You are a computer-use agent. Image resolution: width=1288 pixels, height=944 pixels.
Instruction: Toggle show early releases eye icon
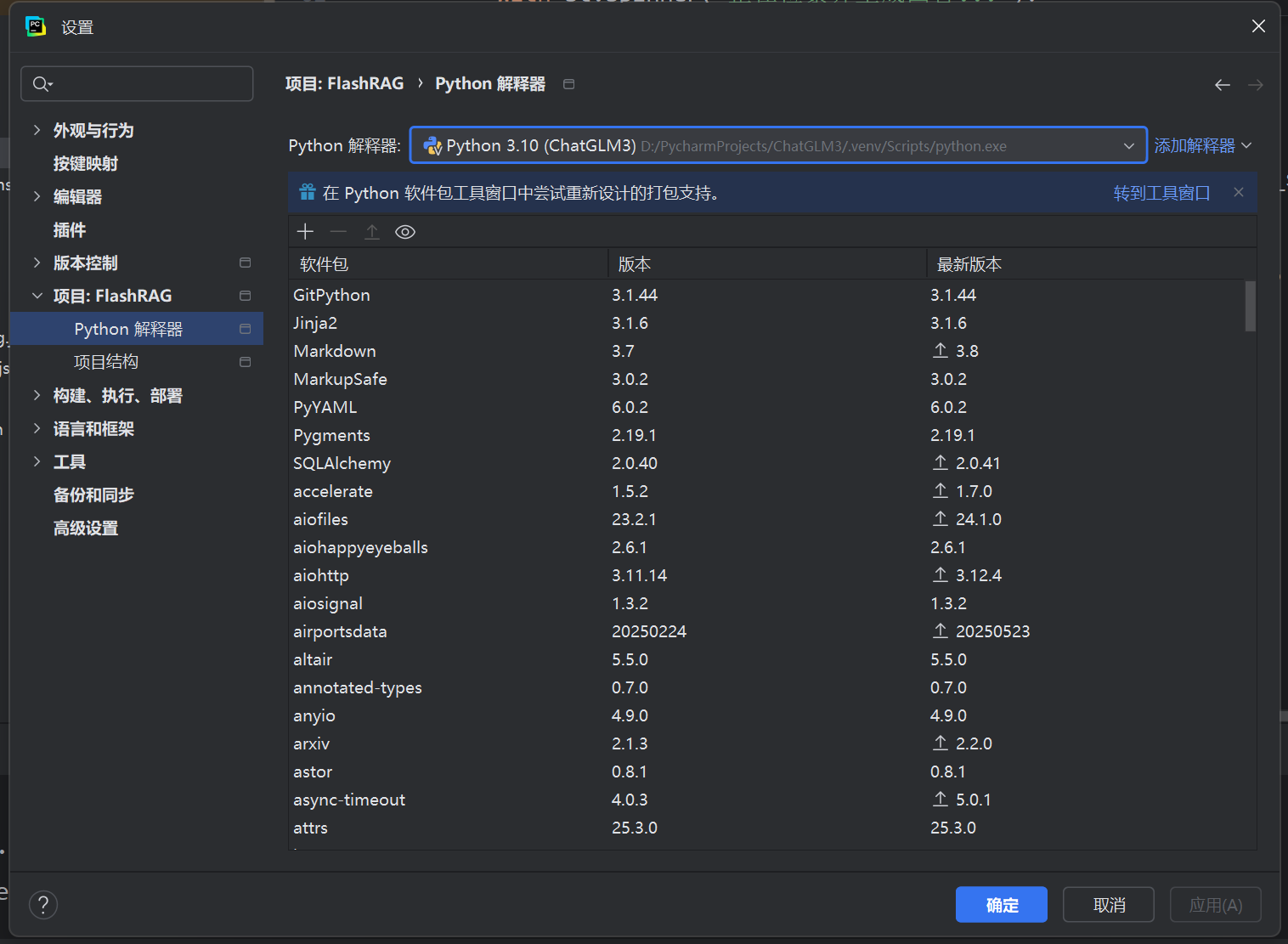pos(405,232)
